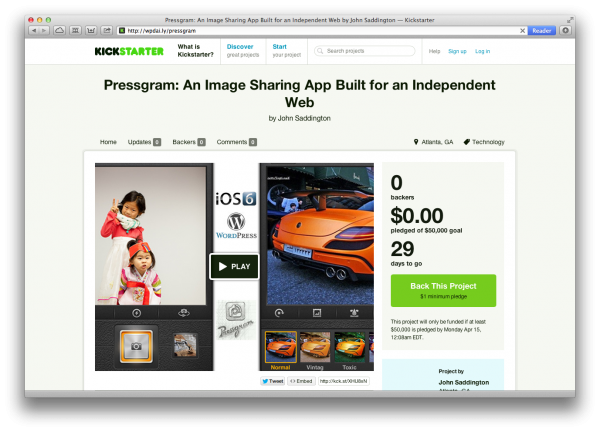Click the magnifier icon in the search box
This screenshot has width=600, height=432.
320,51
